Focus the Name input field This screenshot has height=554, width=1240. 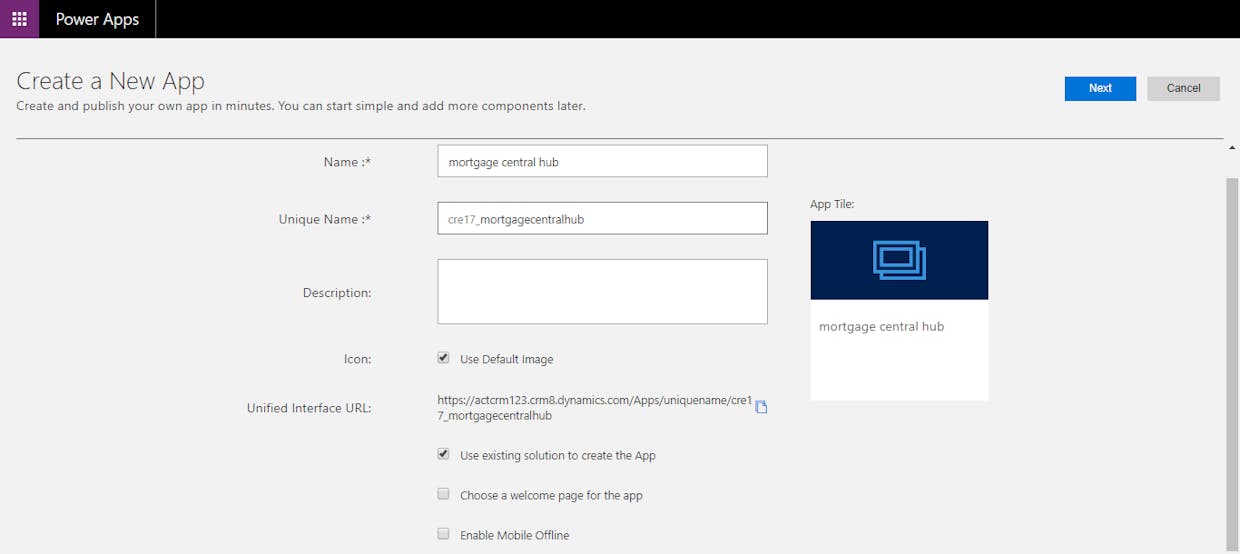(x=602, y=161)
